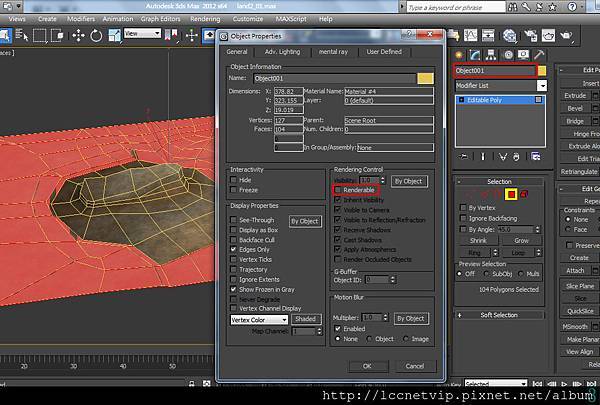This screenshot has height=405, width=600.
Task: Open the Hierarchy command panel tab
Action: [x=490, y=54]
